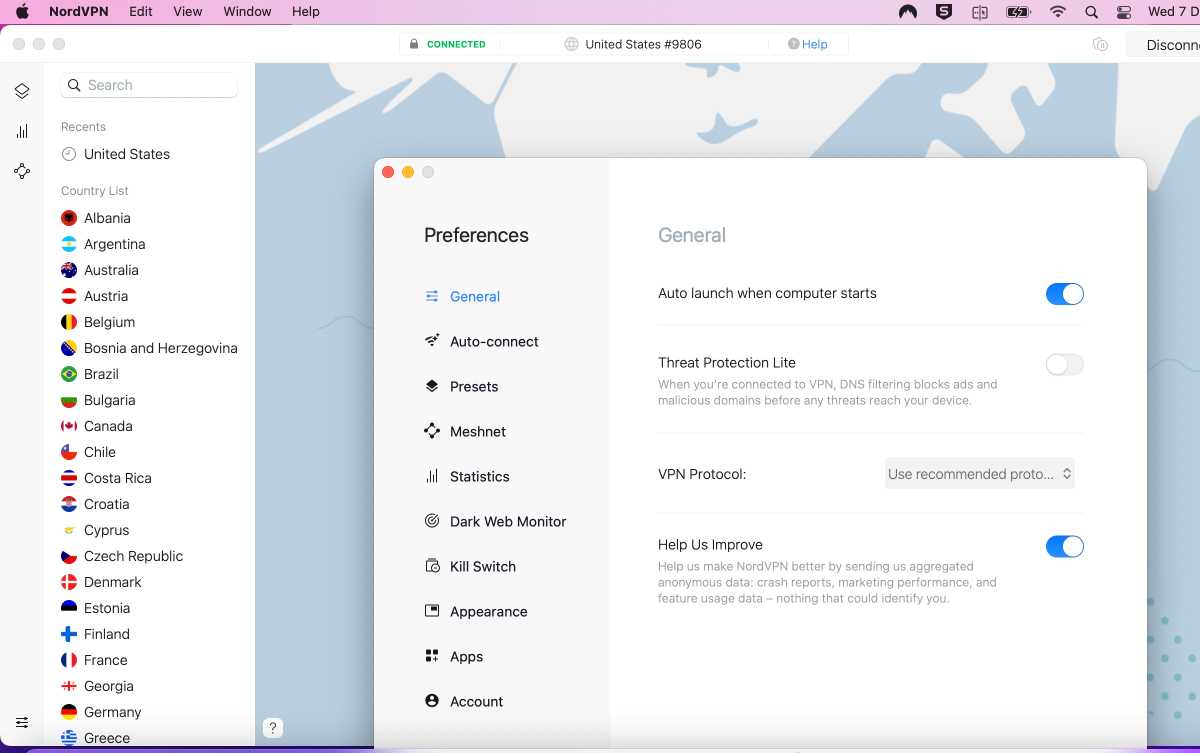Viewport: 1200px width, 753px height.
Task: Click the battery icon in menu bar
Action: pos(1018,12)
